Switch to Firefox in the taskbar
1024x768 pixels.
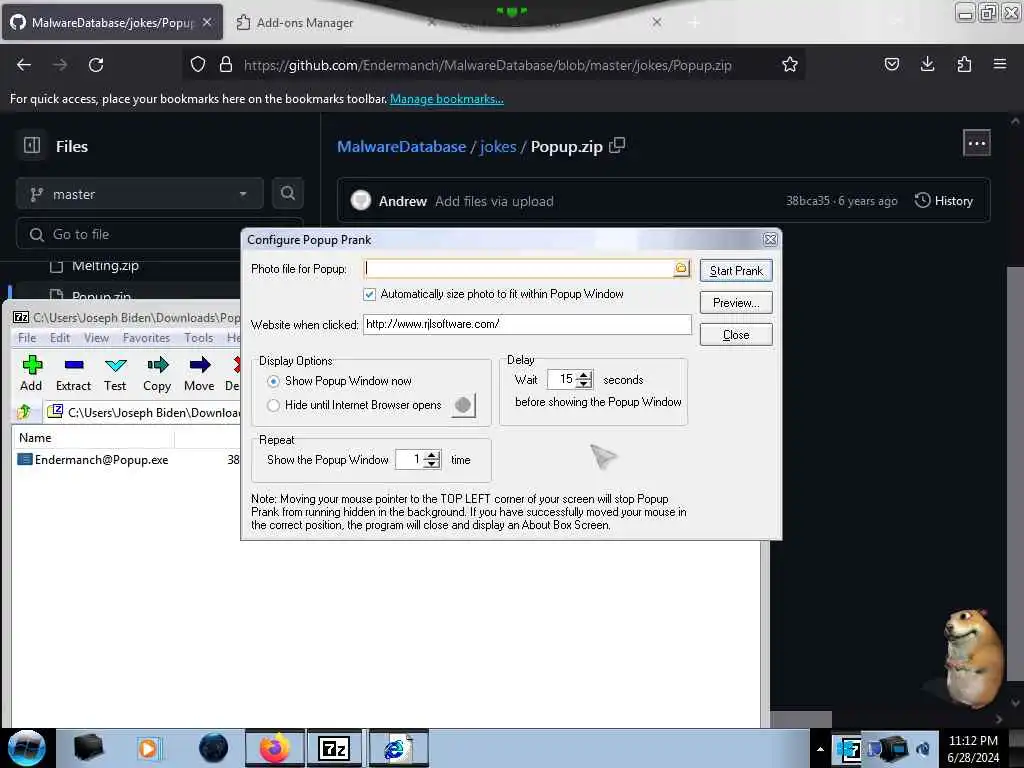click(274, 748)
